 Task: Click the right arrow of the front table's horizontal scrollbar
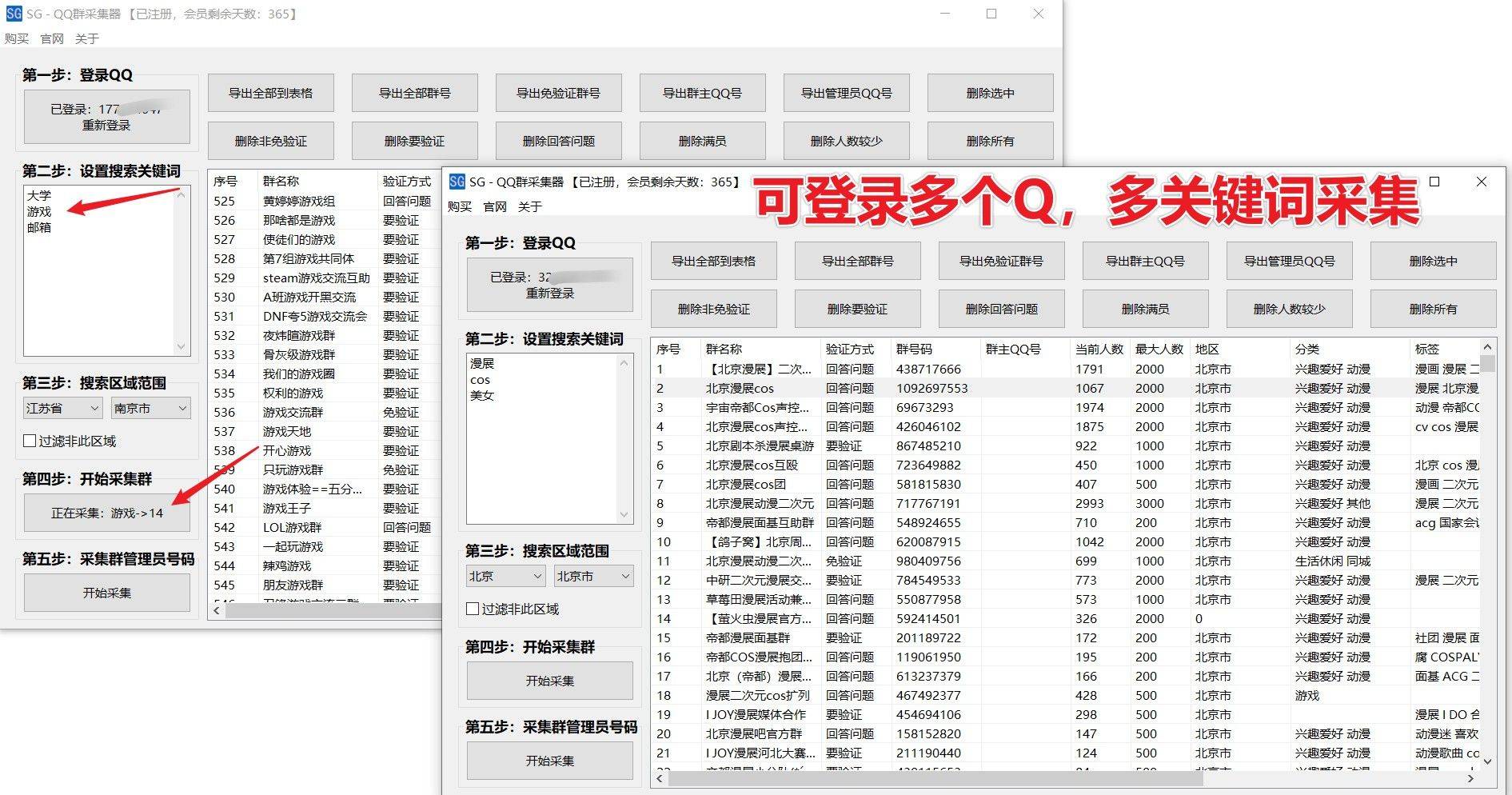click(1470, 777)
